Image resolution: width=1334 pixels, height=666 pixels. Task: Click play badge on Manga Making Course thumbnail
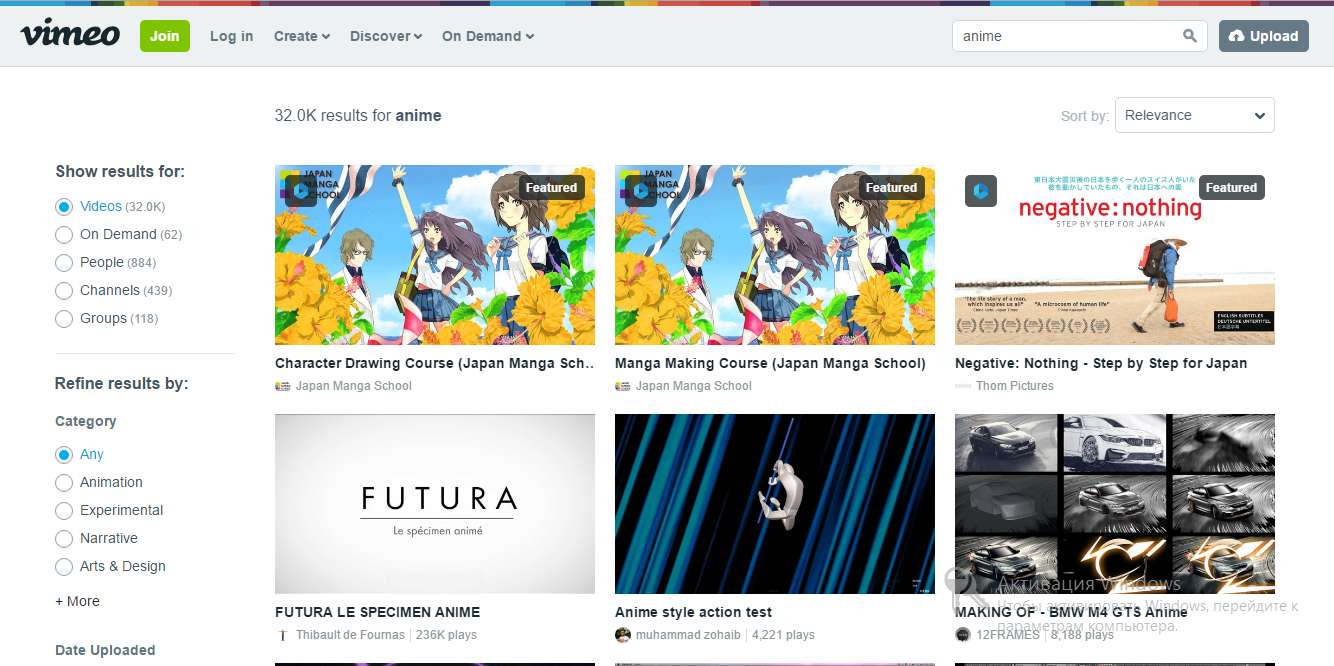coord(640,191)
